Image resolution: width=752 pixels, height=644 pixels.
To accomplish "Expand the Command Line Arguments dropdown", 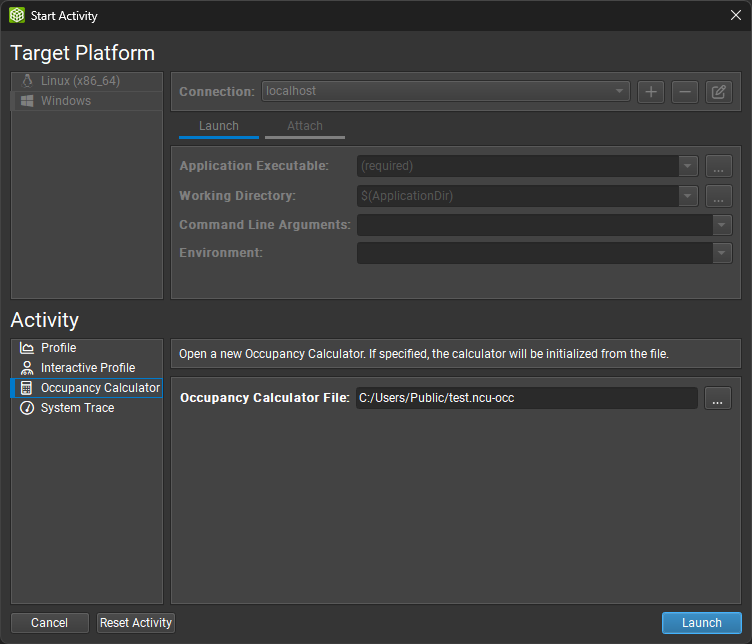I will coord(722,225).
